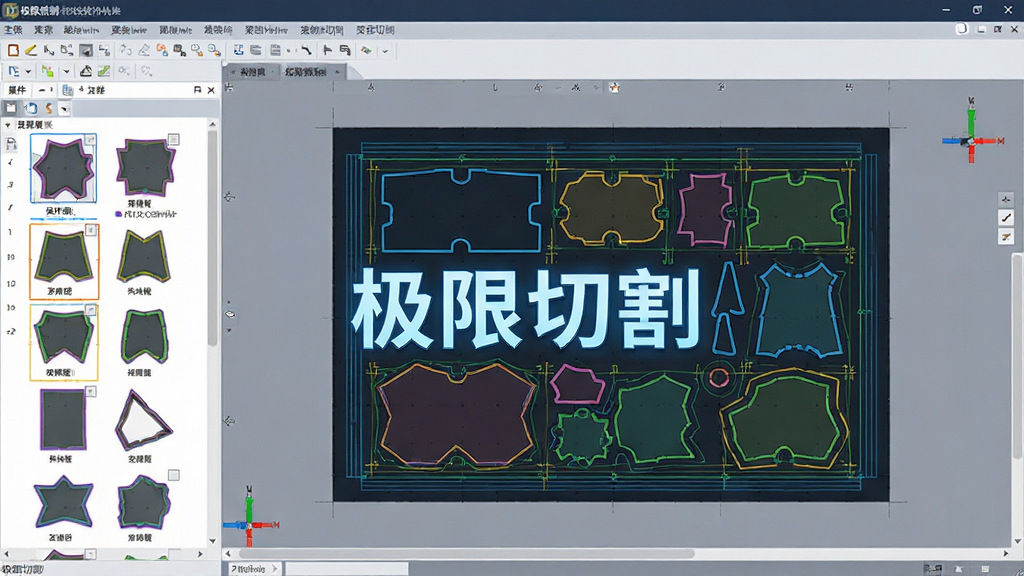Image resolution: width=1024 pixels, height=576 pixels.
Task: Select the triangle-shaped part thumbnail in the left panel
Action: [143, 420]
